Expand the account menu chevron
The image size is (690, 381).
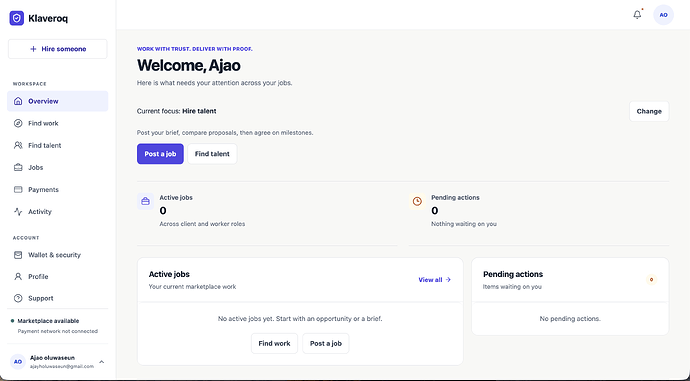point(102,362)
